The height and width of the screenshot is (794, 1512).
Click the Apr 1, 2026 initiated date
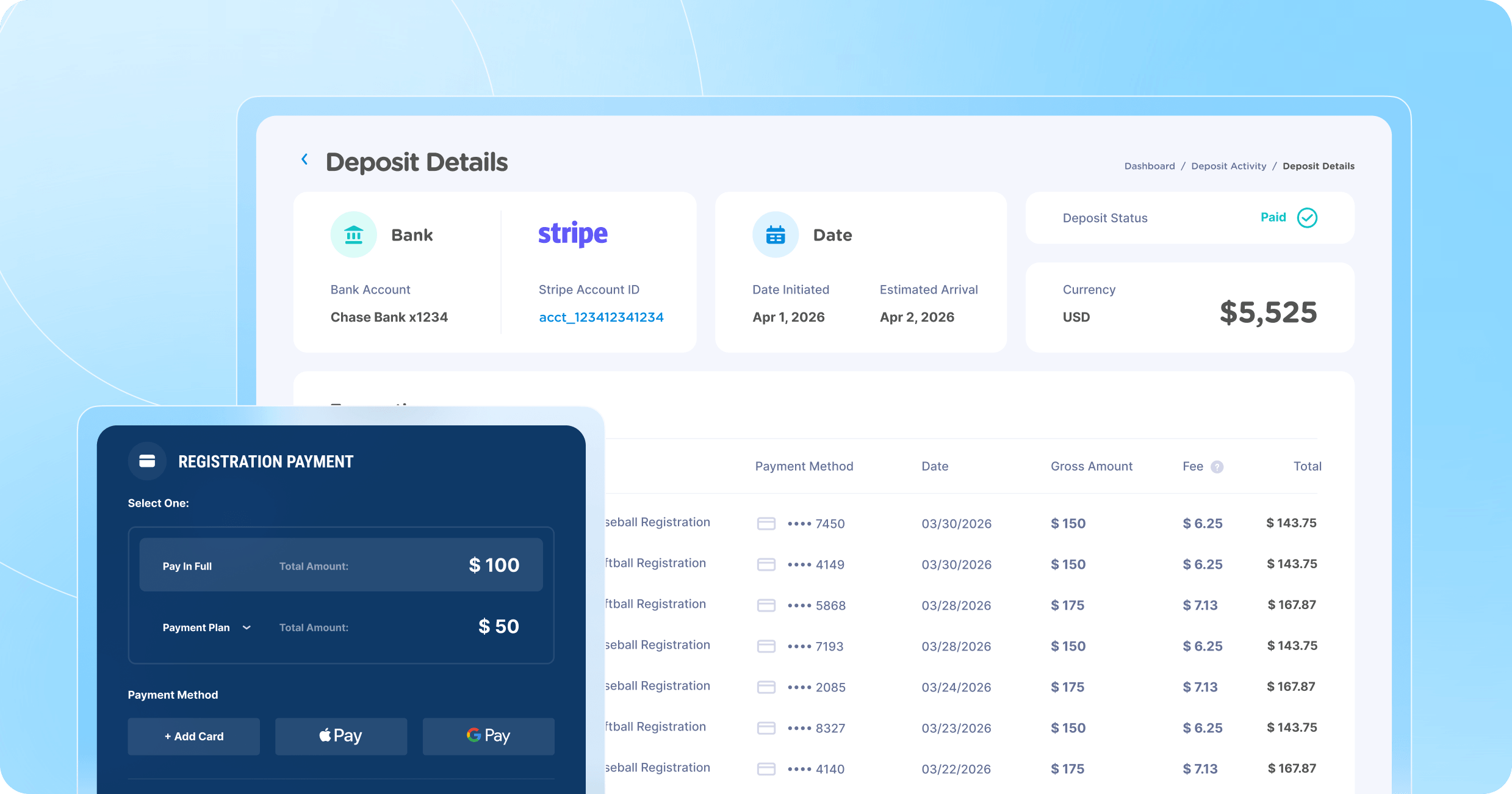coord(788,317)
